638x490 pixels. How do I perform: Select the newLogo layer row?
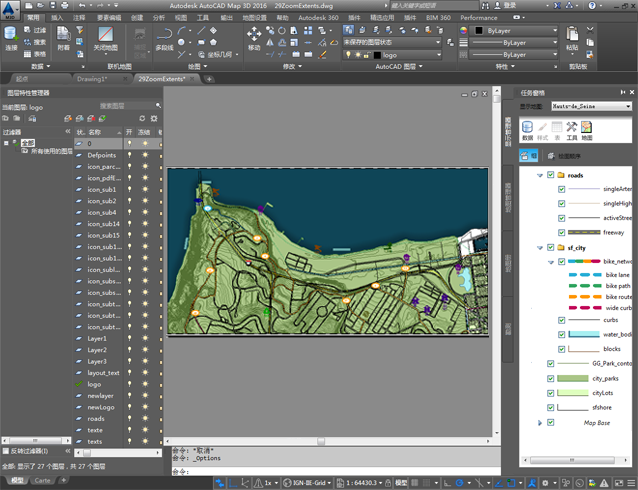tap(101, 407)
